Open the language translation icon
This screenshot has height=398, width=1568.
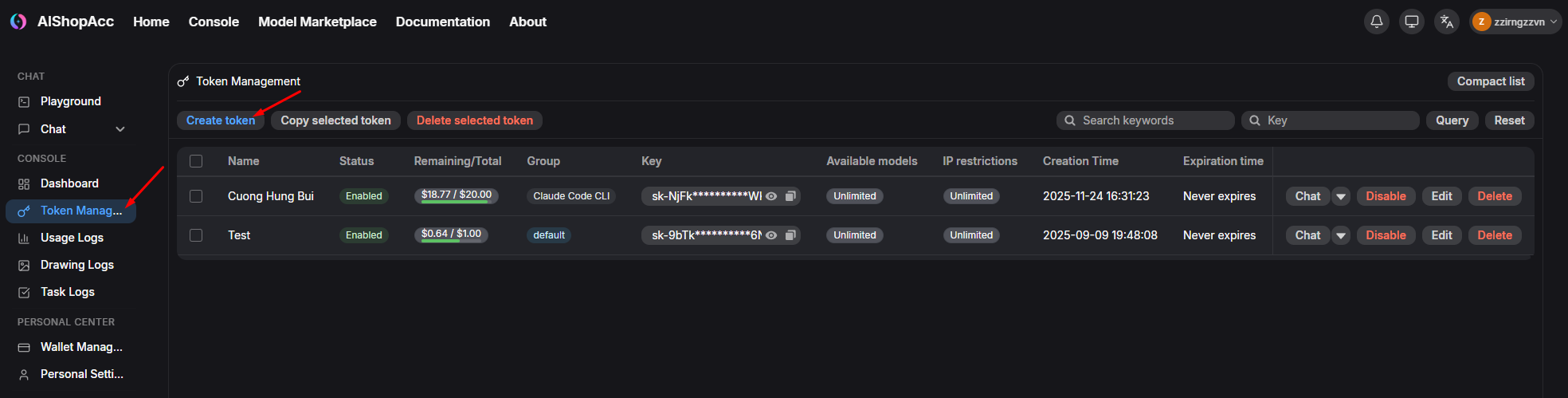point(1446,22)
